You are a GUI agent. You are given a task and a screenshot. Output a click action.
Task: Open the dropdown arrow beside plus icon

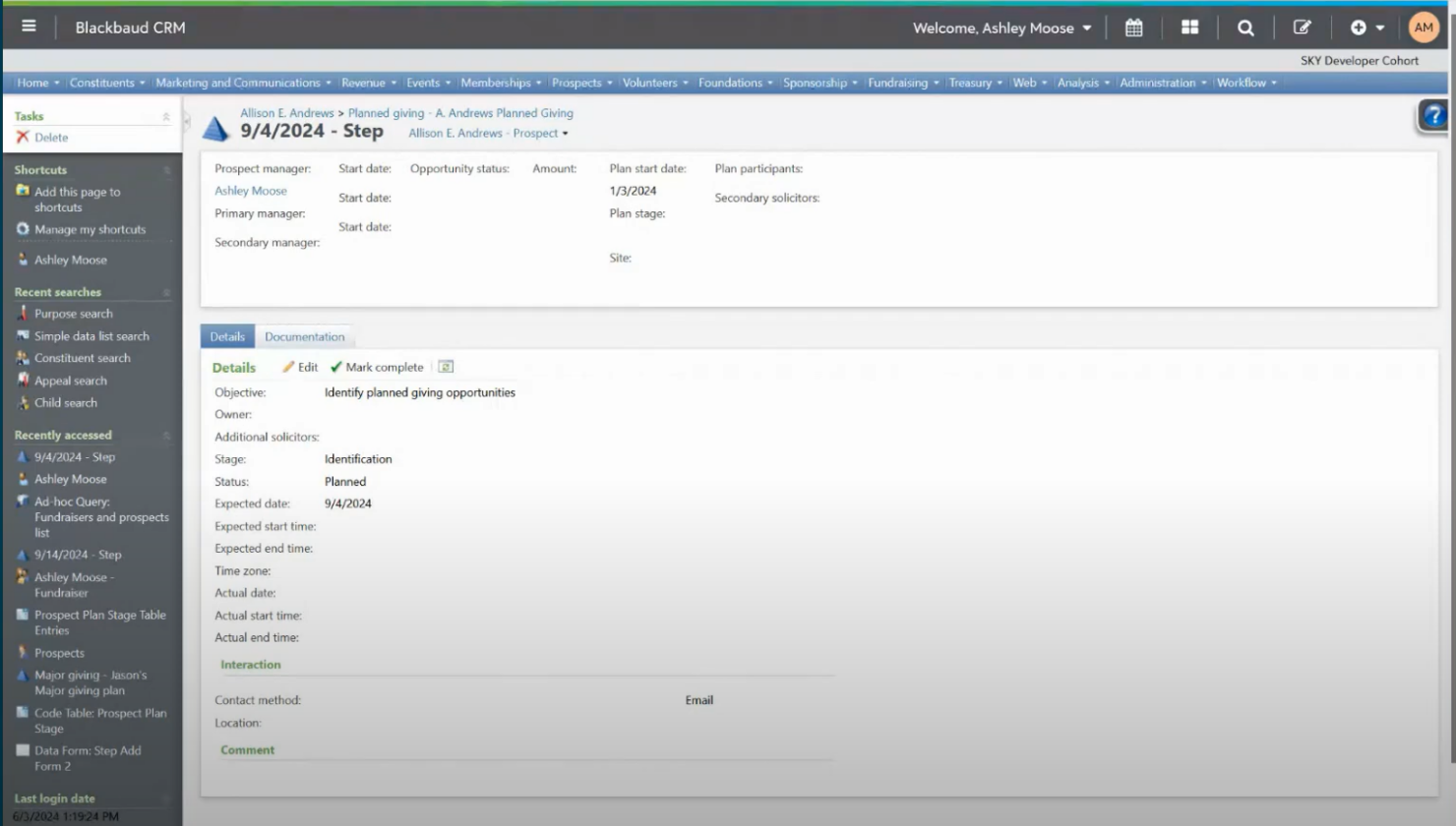pyautogui.click(x=1380, y=28)
